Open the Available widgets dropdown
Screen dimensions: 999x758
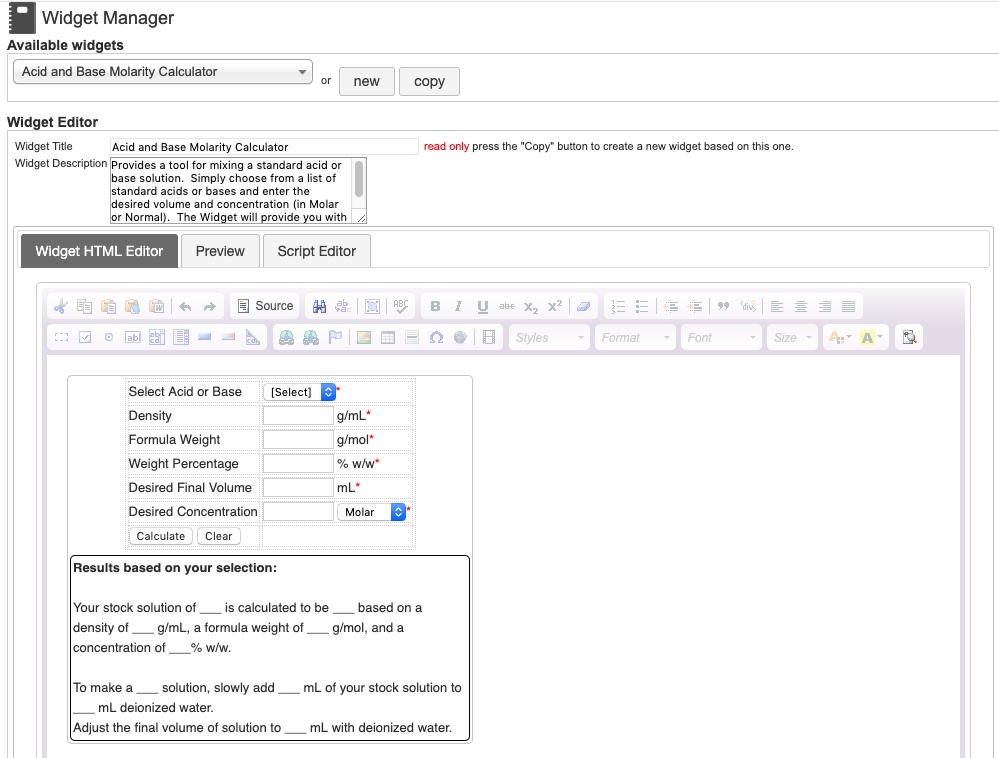163,72
